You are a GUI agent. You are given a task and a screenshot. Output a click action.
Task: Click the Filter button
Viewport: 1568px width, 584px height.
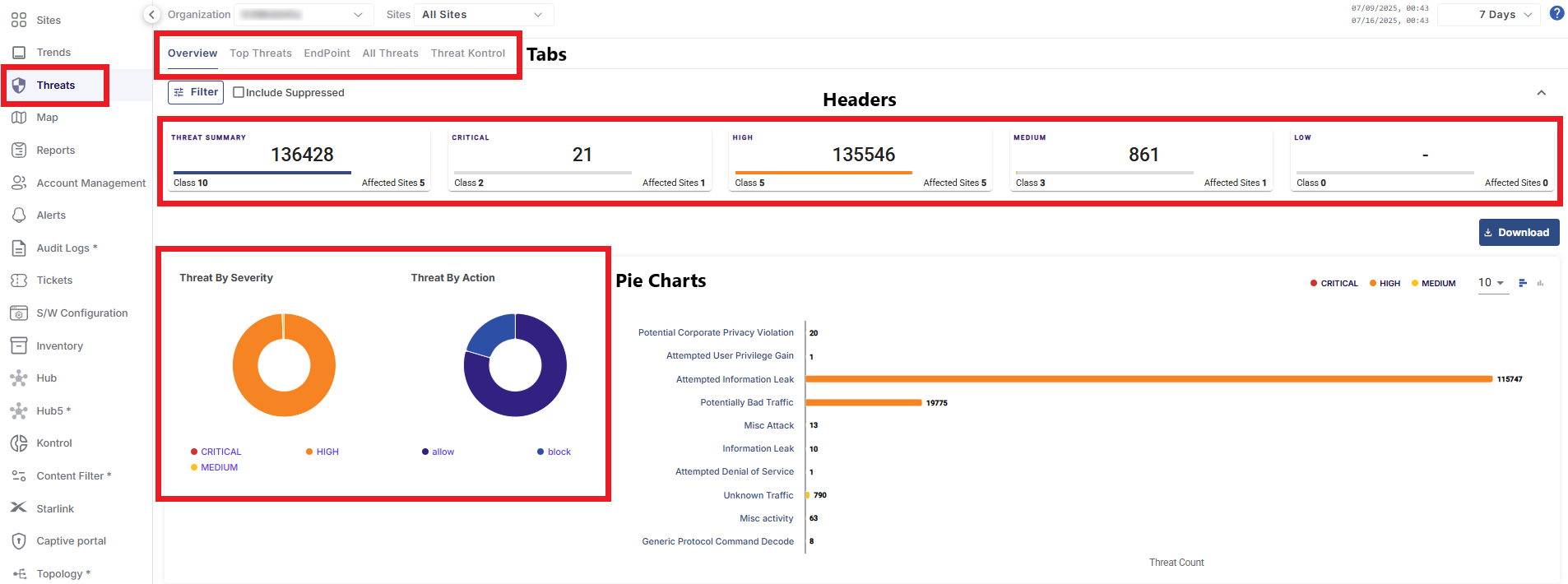(x=196, y=92)
